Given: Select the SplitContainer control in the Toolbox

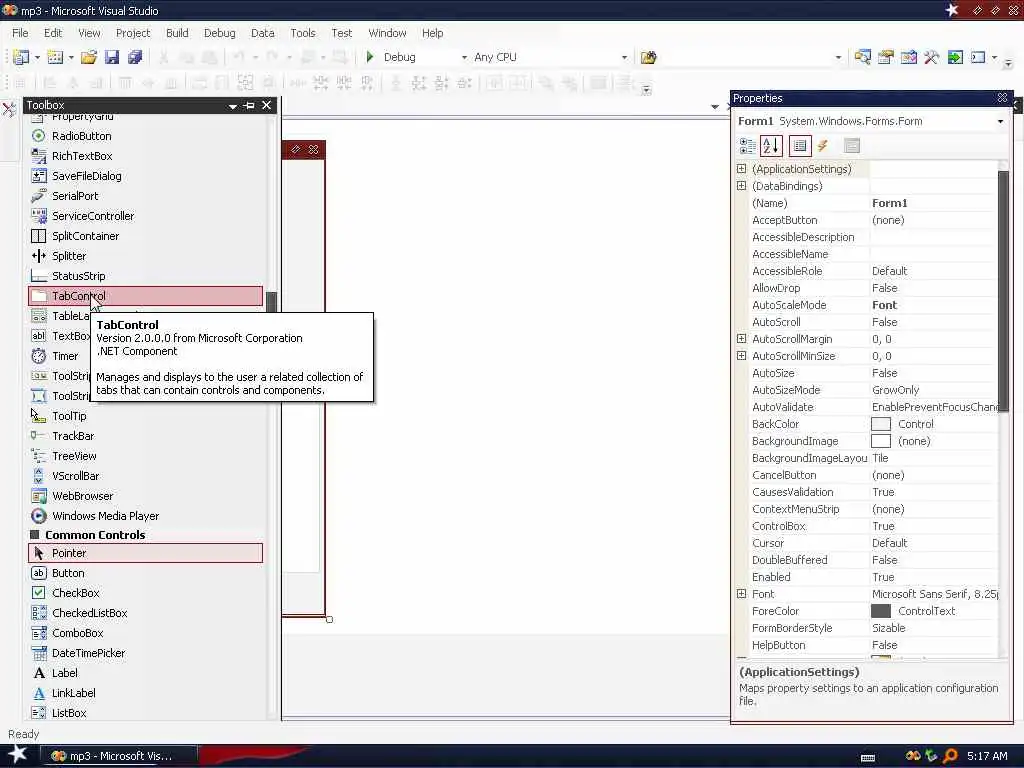Looking at the screenshot, I should tap(145, 236).
